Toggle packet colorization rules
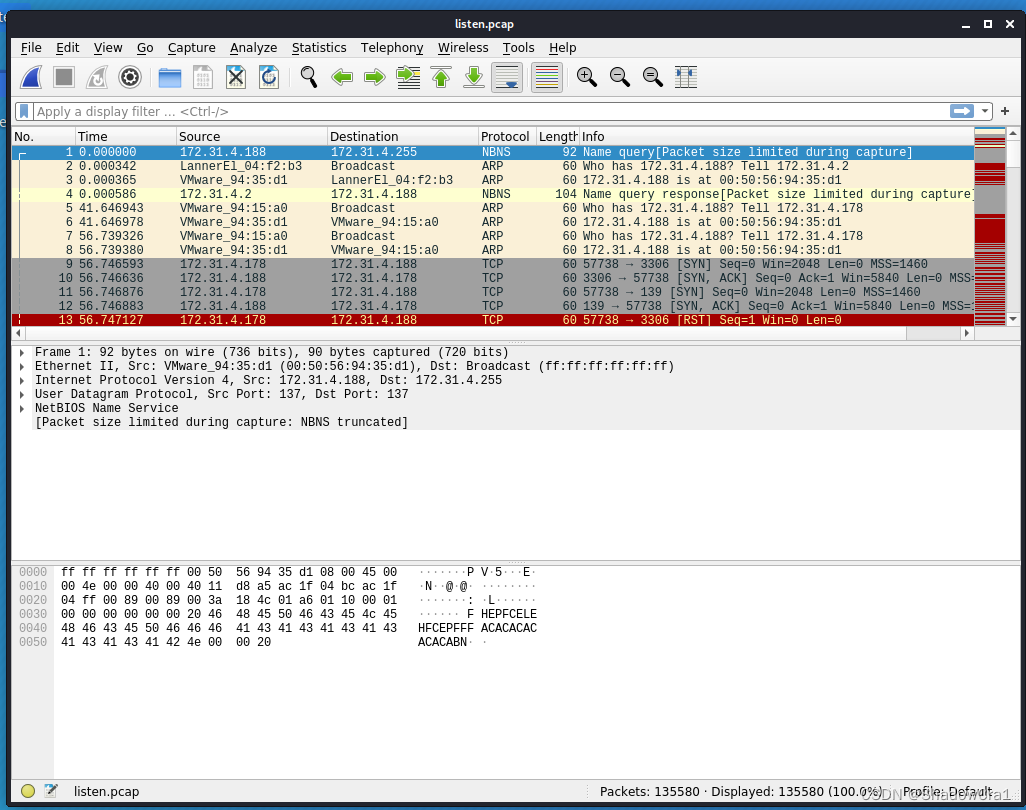The height and width of the screenshot is (810, 1026). pos(547,77)
